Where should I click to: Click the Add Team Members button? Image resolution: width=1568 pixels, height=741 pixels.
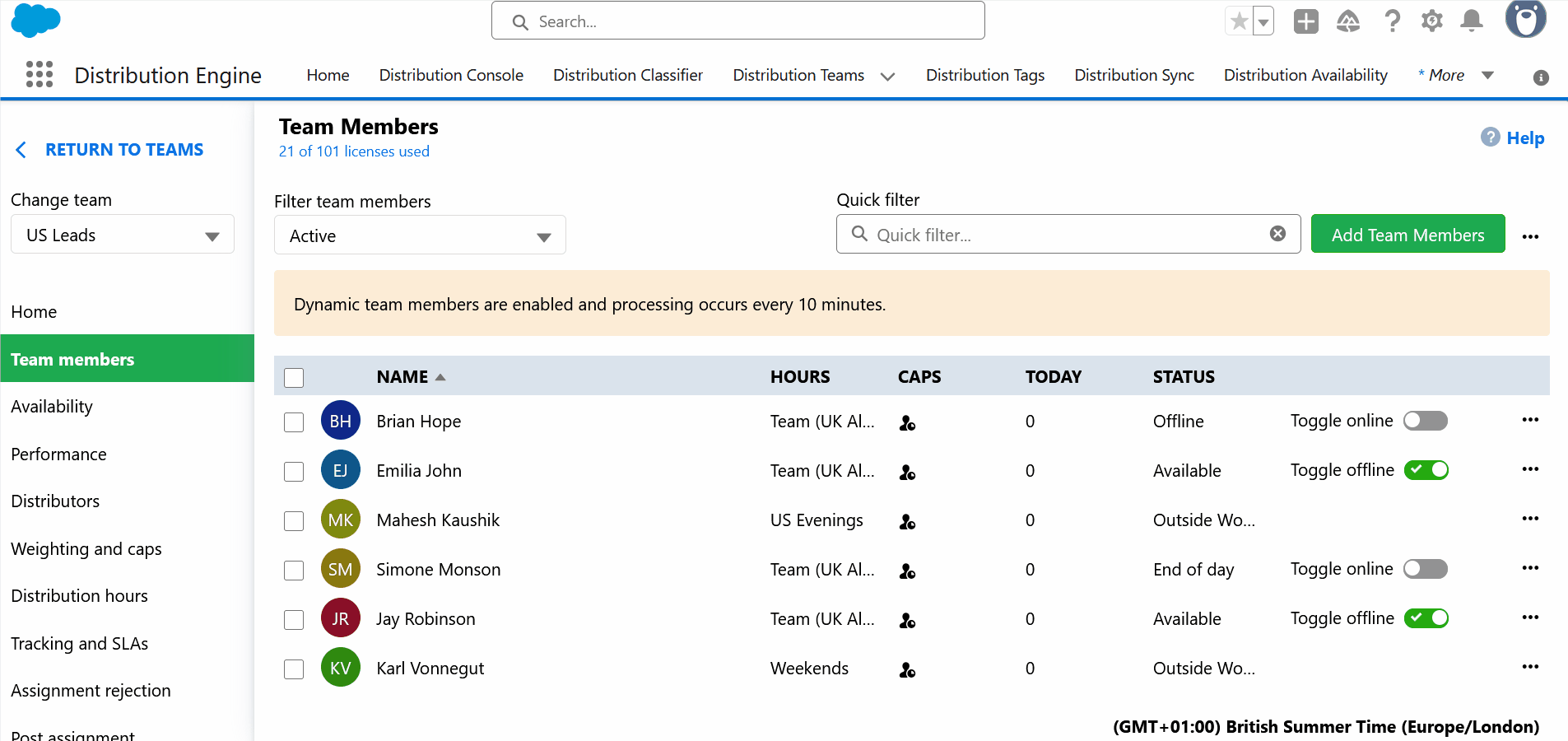(1407, 234)
